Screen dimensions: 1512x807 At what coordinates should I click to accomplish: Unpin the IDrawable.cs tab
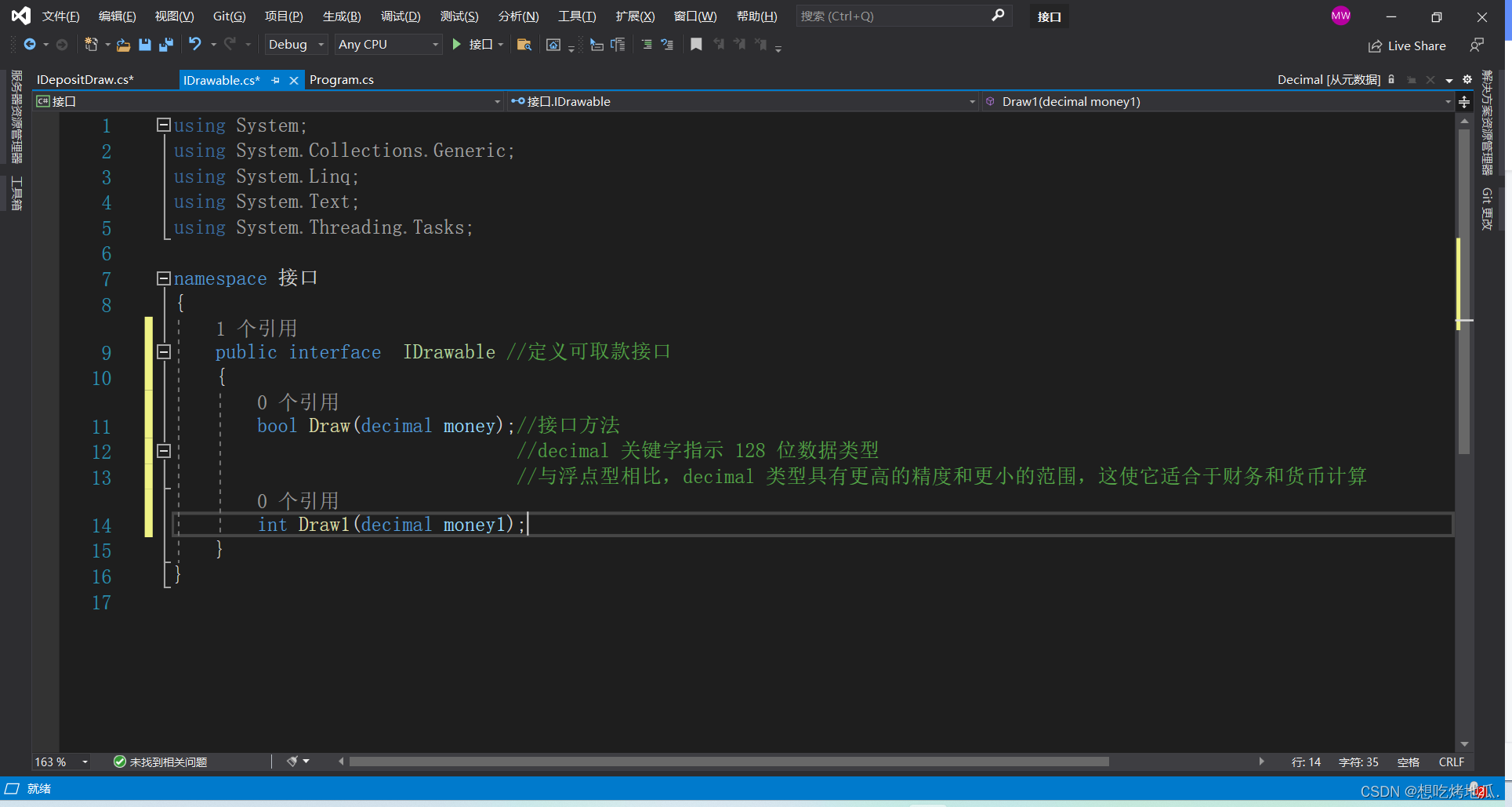pyautogui.click(x=275, y=80)
